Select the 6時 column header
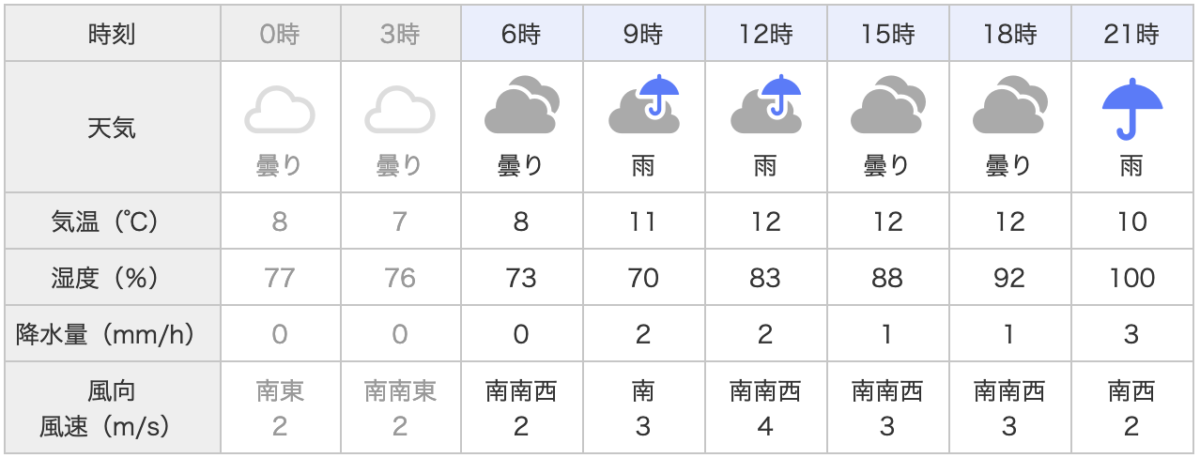This screenshot has height=458, width=1200. coord(521,35)
